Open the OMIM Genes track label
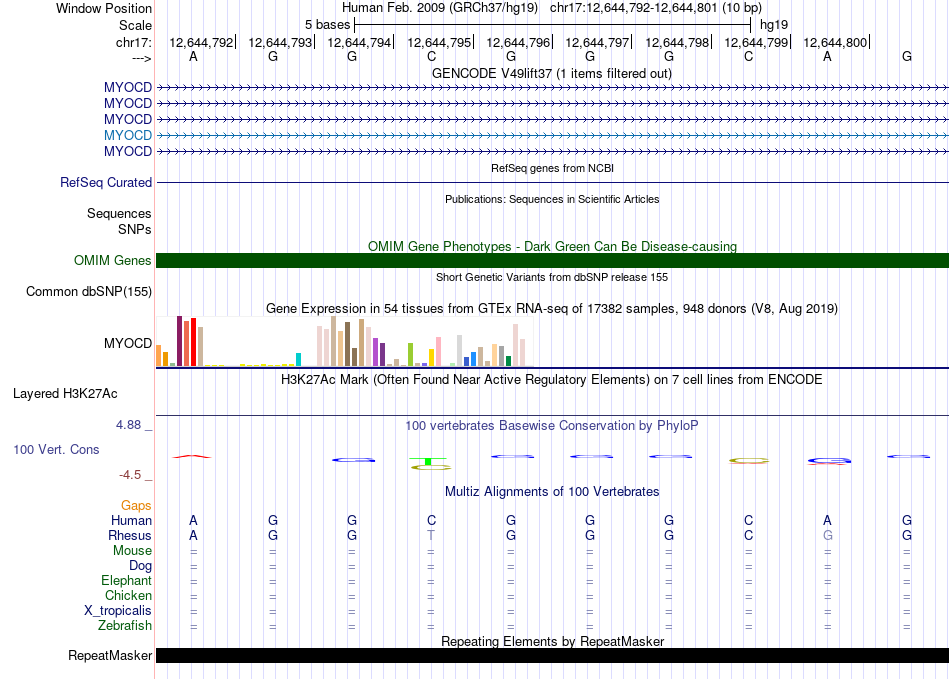 coord(113,261)
